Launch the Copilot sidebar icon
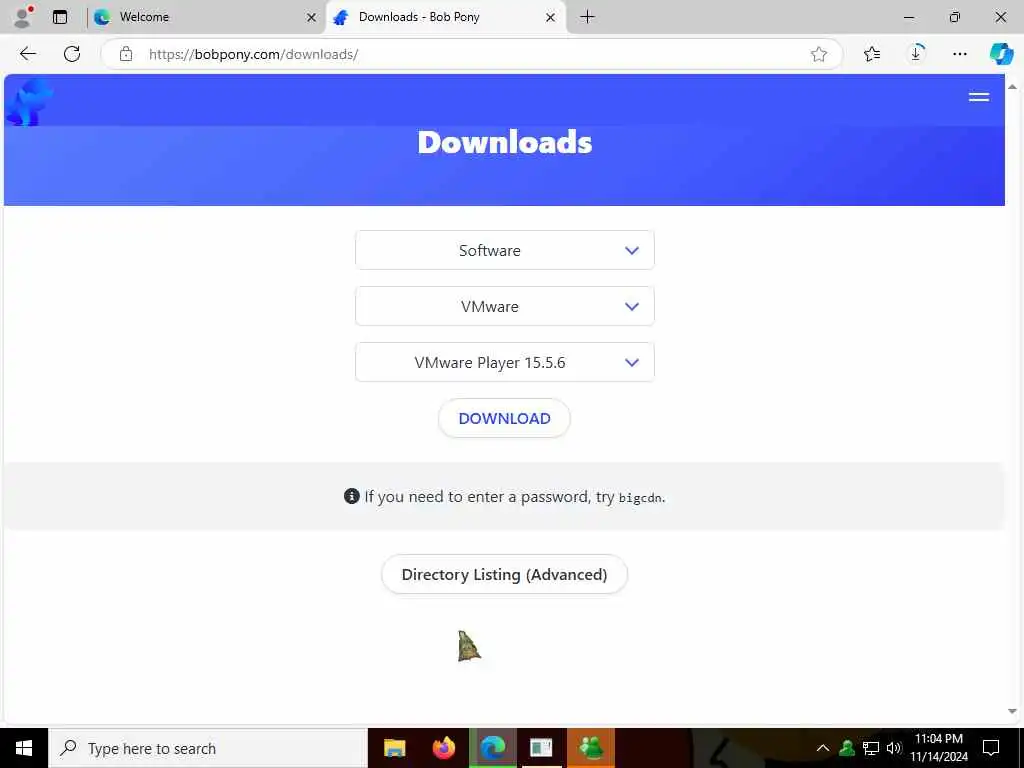This screenshot has height=768, width=1024. click(1000, 54)
